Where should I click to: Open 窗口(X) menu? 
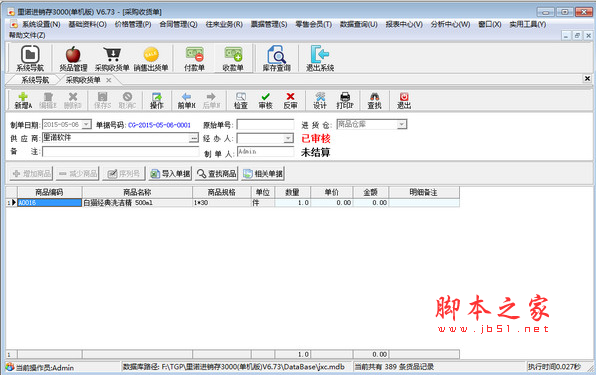point(490,24)
